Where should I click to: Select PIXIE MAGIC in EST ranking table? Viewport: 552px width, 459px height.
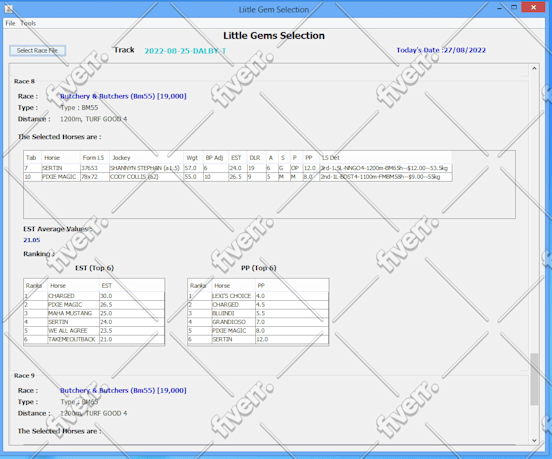coord(73,304)
